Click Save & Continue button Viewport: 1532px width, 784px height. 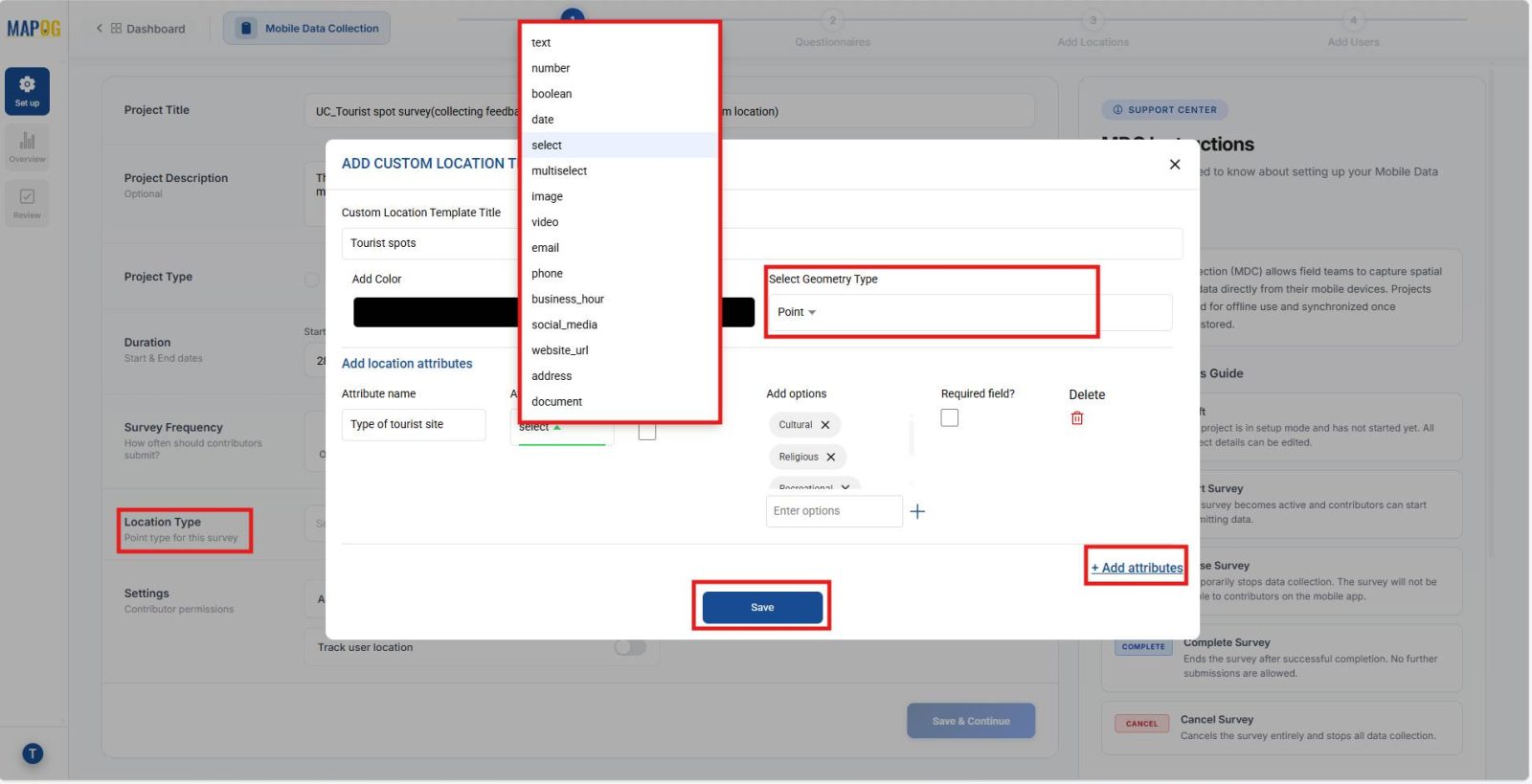pos(971,721)
